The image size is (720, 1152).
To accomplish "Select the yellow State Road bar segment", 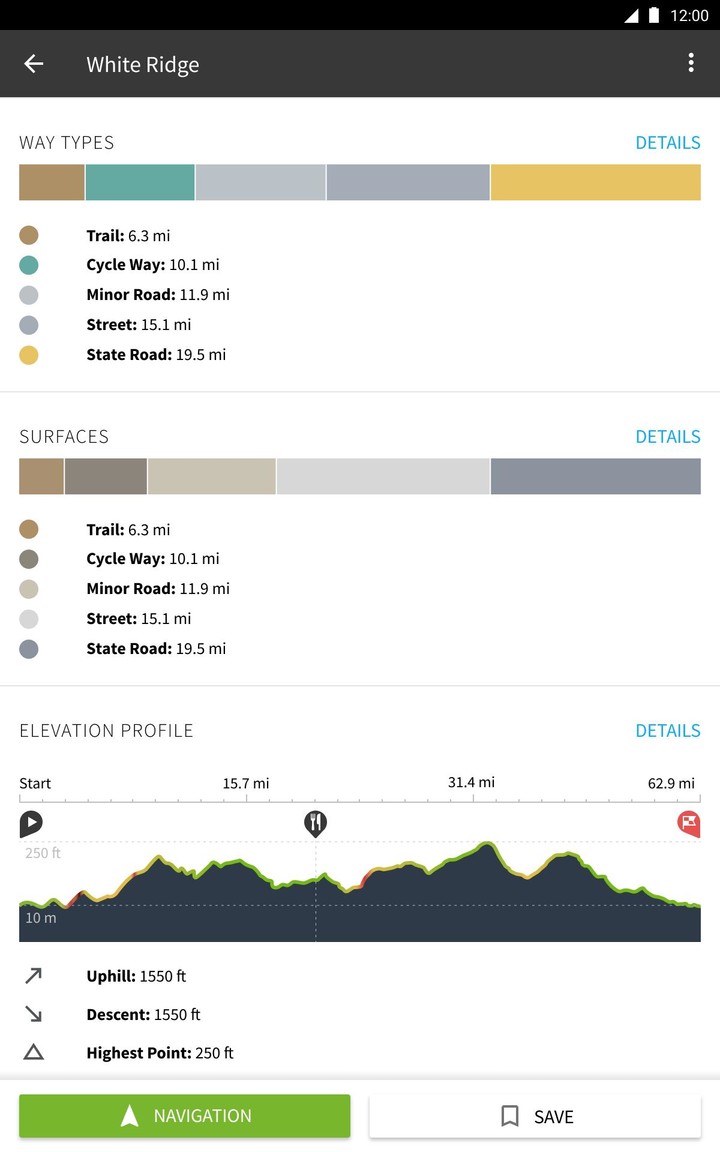I will tap(595, 183).
